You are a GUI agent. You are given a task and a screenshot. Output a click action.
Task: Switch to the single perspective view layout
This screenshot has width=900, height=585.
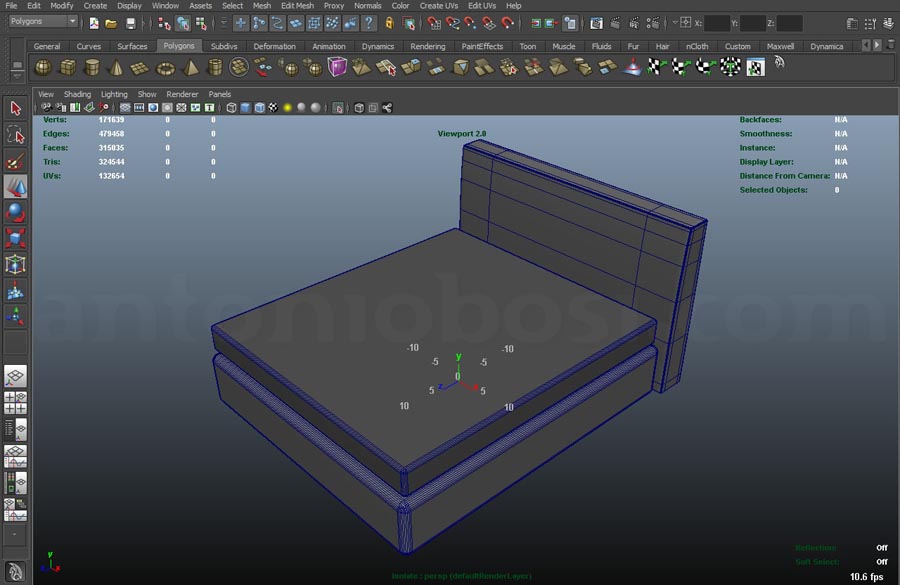(x=15, y=377)
